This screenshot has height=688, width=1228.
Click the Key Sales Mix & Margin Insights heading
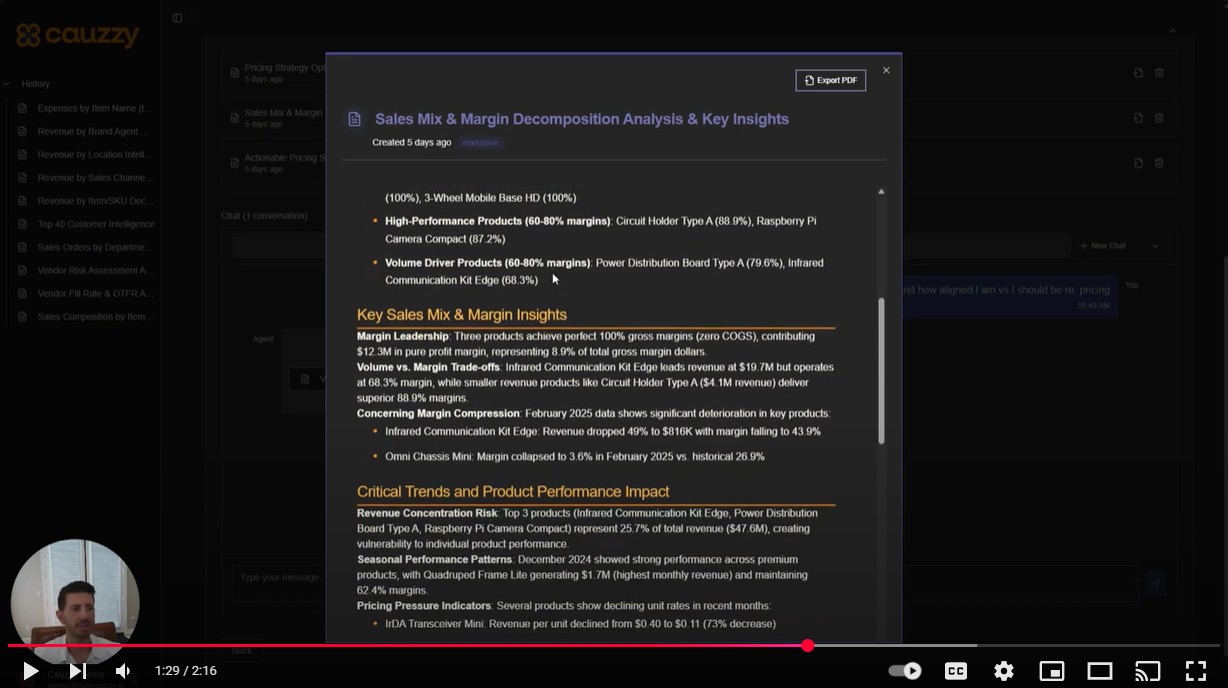point(462,315)
